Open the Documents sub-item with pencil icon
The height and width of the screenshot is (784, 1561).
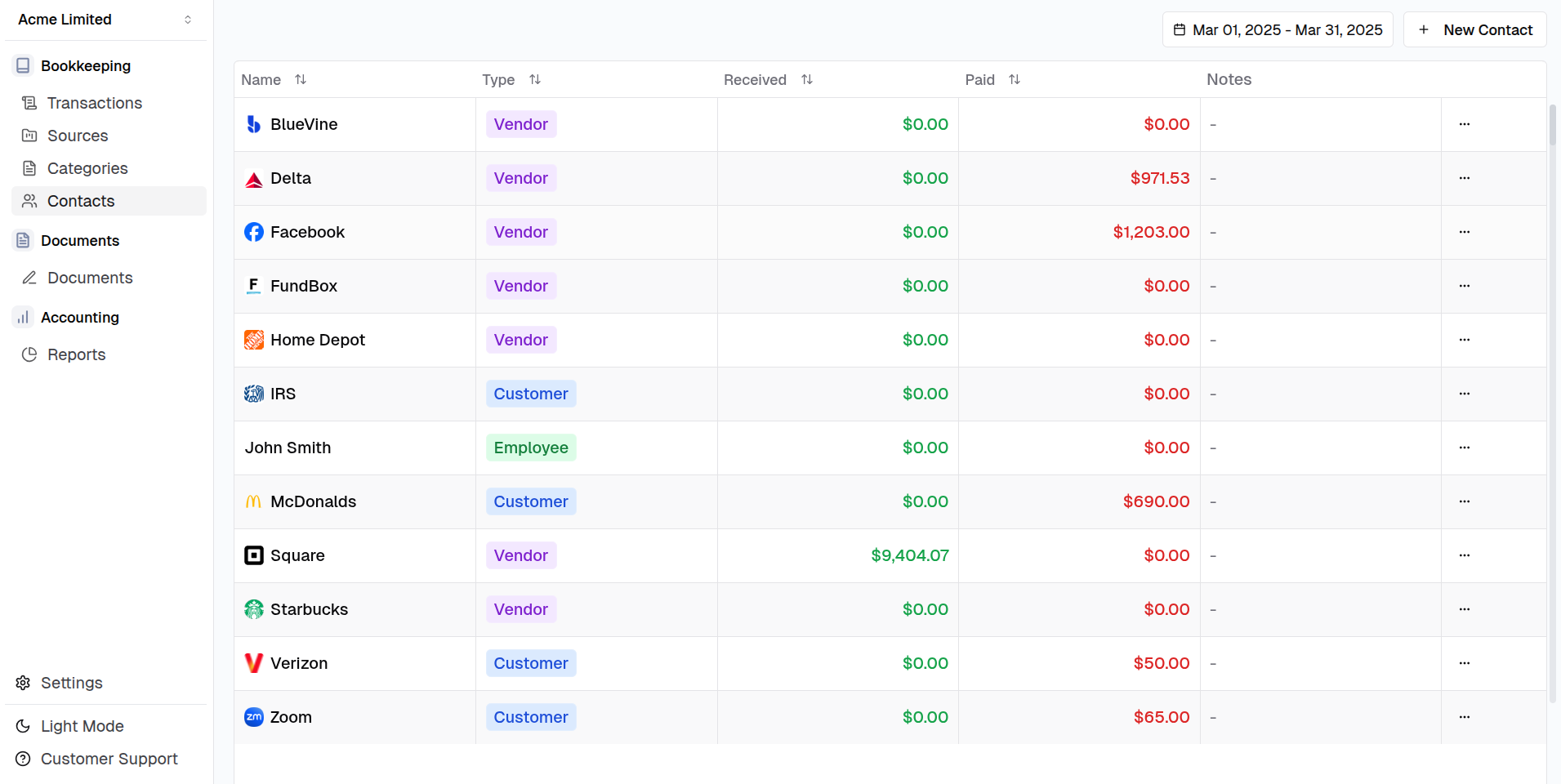[109, 278]
